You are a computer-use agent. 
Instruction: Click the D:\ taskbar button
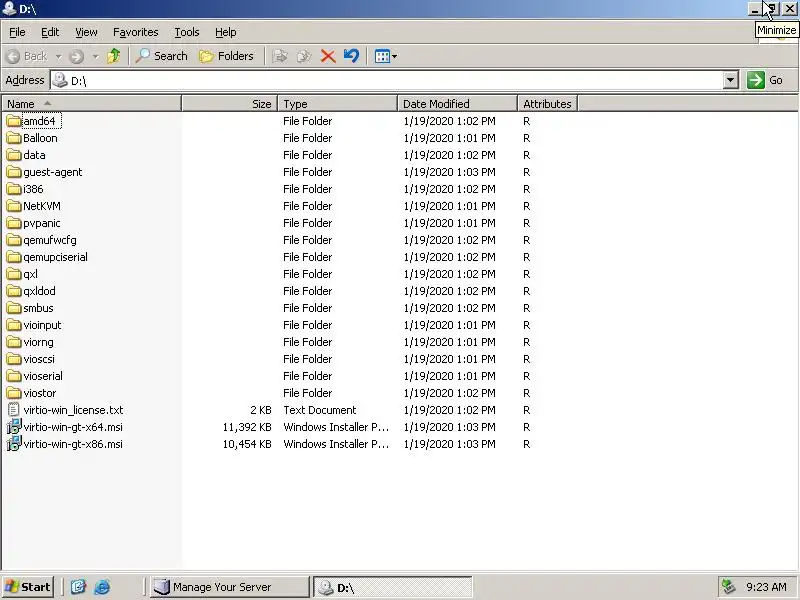[392, 587]
